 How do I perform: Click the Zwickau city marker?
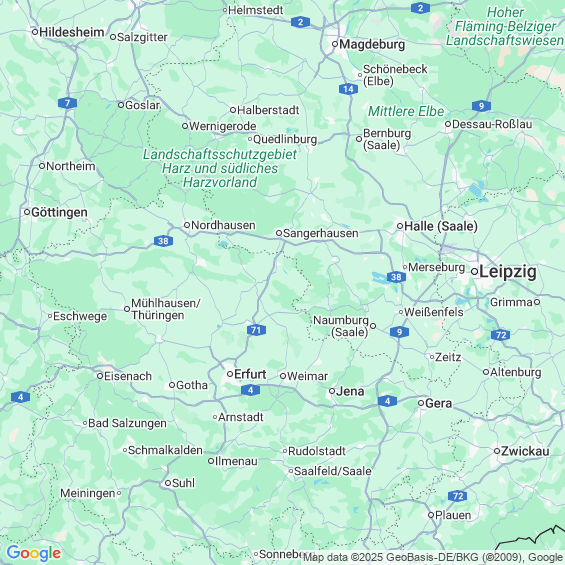tap(497, 451)
